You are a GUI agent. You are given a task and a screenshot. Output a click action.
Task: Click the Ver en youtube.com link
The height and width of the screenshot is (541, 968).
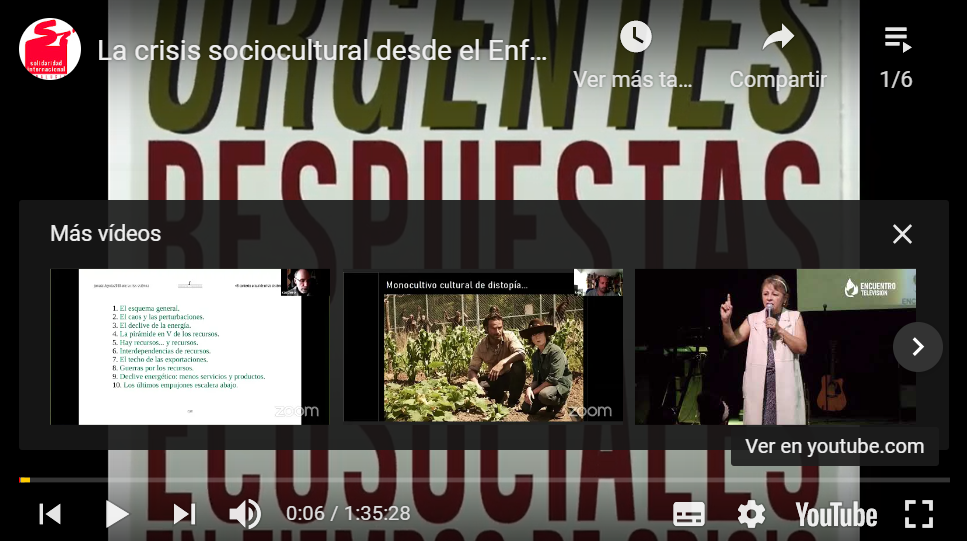click(x=834, y=447)
